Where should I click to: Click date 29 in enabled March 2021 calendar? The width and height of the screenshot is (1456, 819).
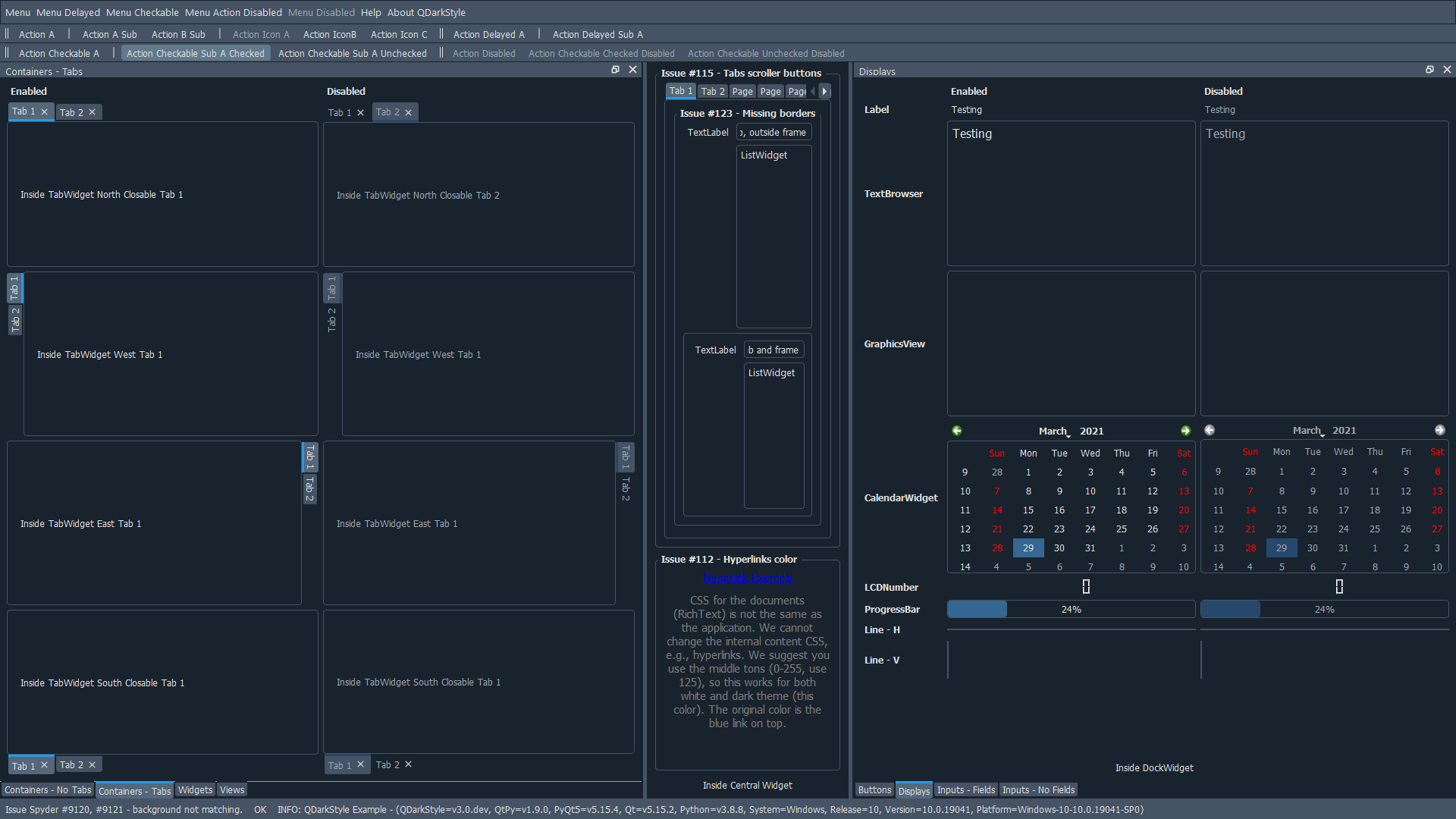click(x=1028, y=547)
